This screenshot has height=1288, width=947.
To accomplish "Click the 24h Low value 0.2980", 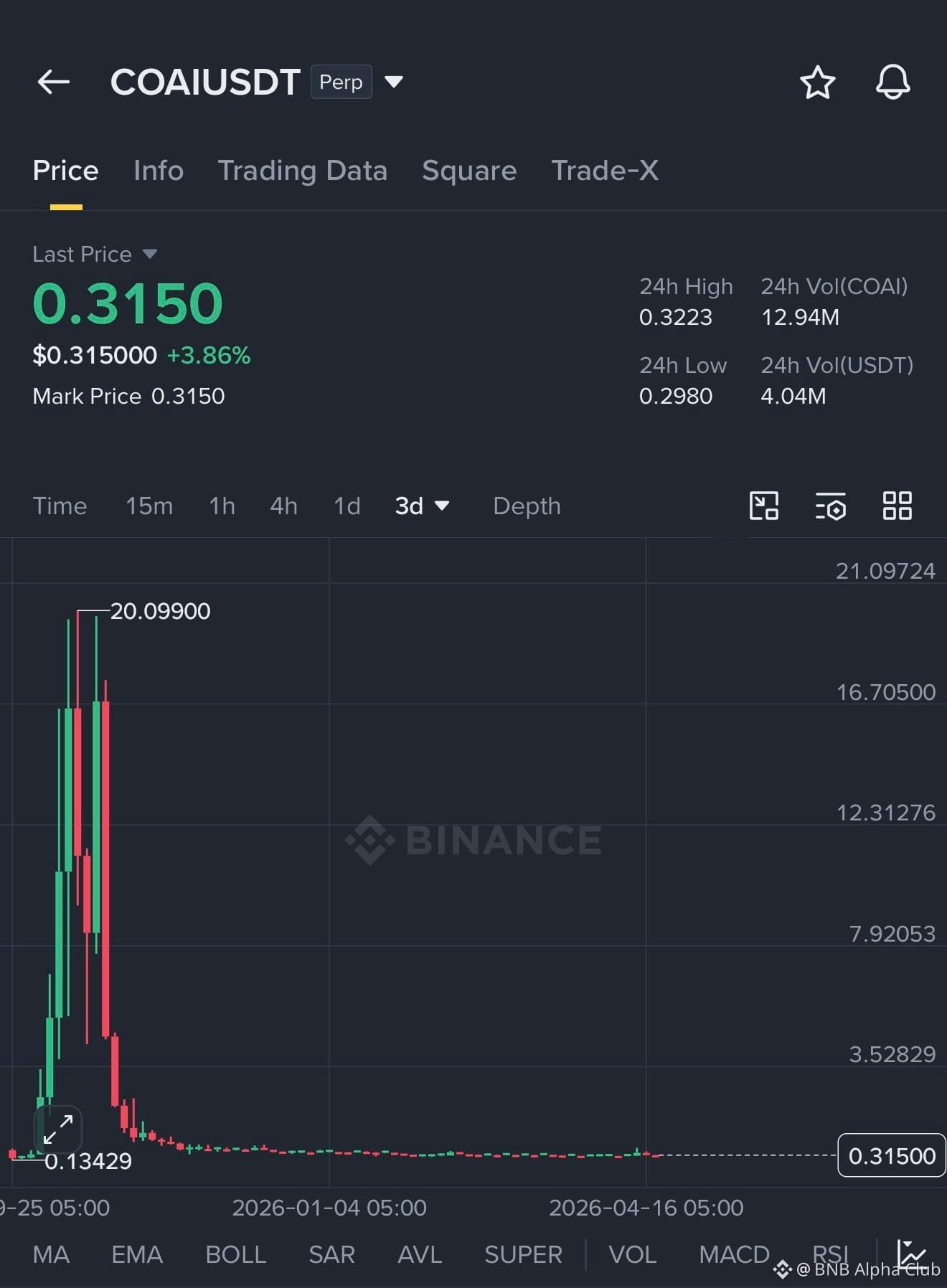I will click(676, 396).
